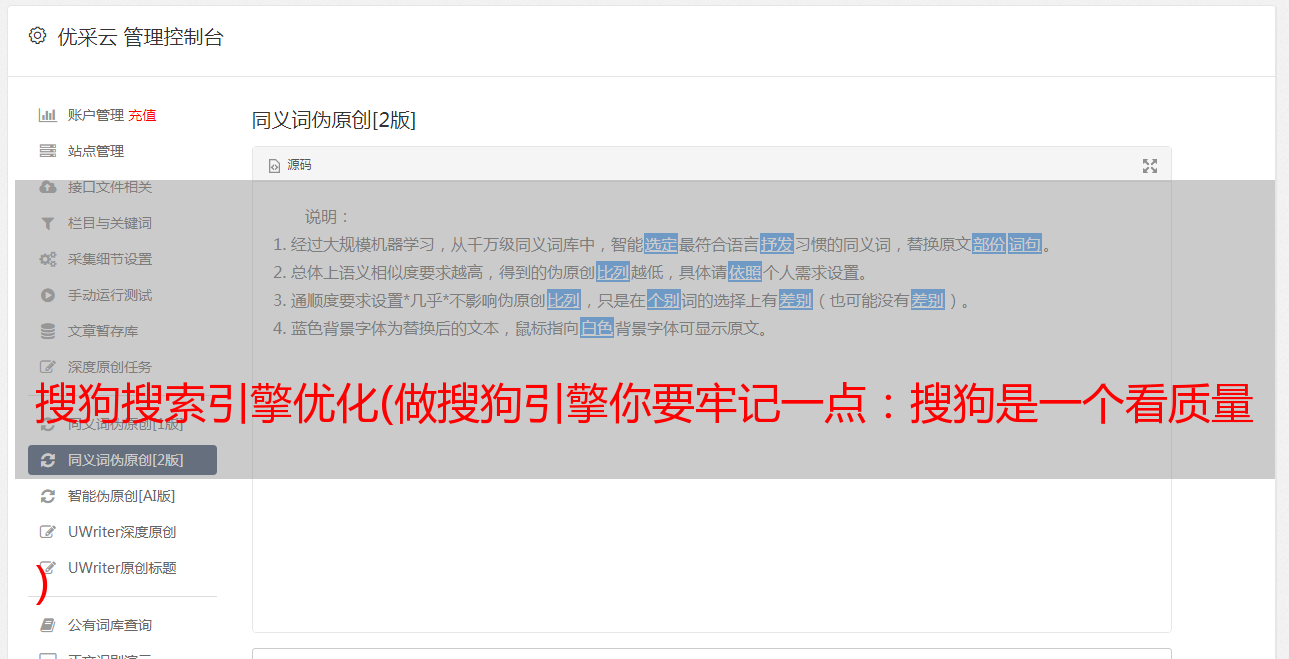The width and height of the screenshot is (1289, 659).
Task: Click the highlighted word 依照 in editor
Action: tap(745, 272)
